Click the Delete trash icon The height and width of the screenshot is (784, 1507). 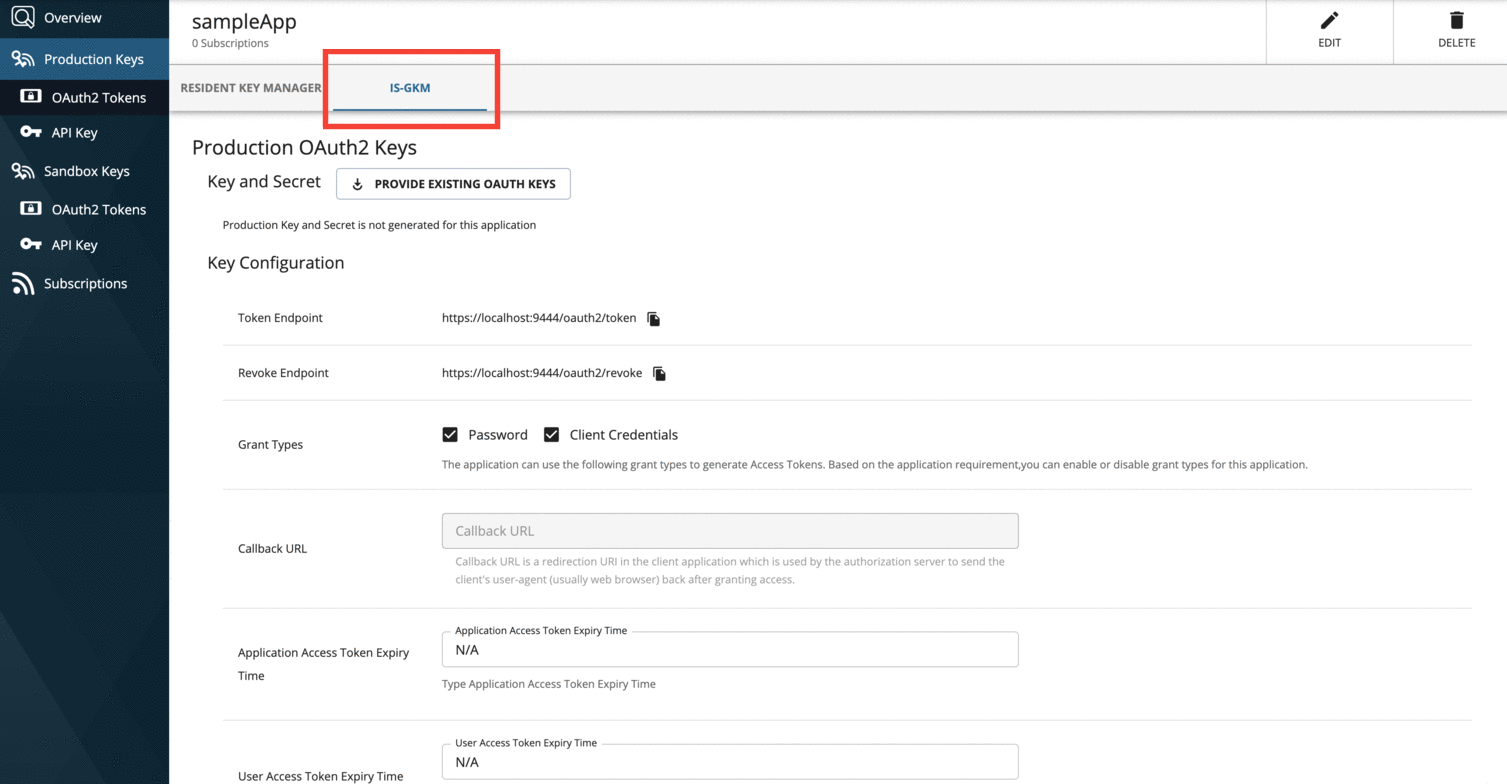1456,21
